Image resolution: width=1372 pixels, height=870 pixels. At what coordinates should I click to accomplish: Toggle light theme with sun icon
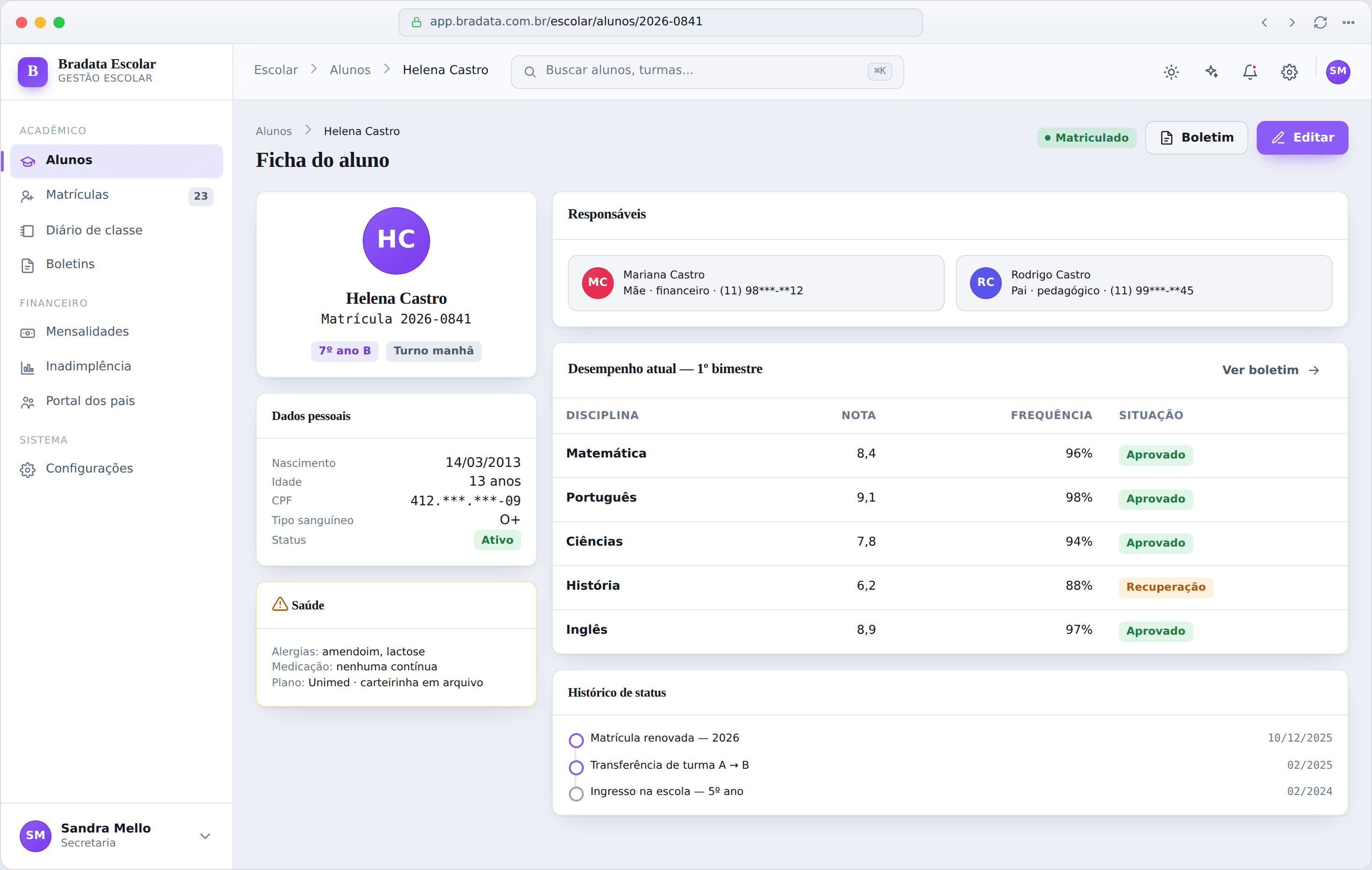coord(1171,72)
